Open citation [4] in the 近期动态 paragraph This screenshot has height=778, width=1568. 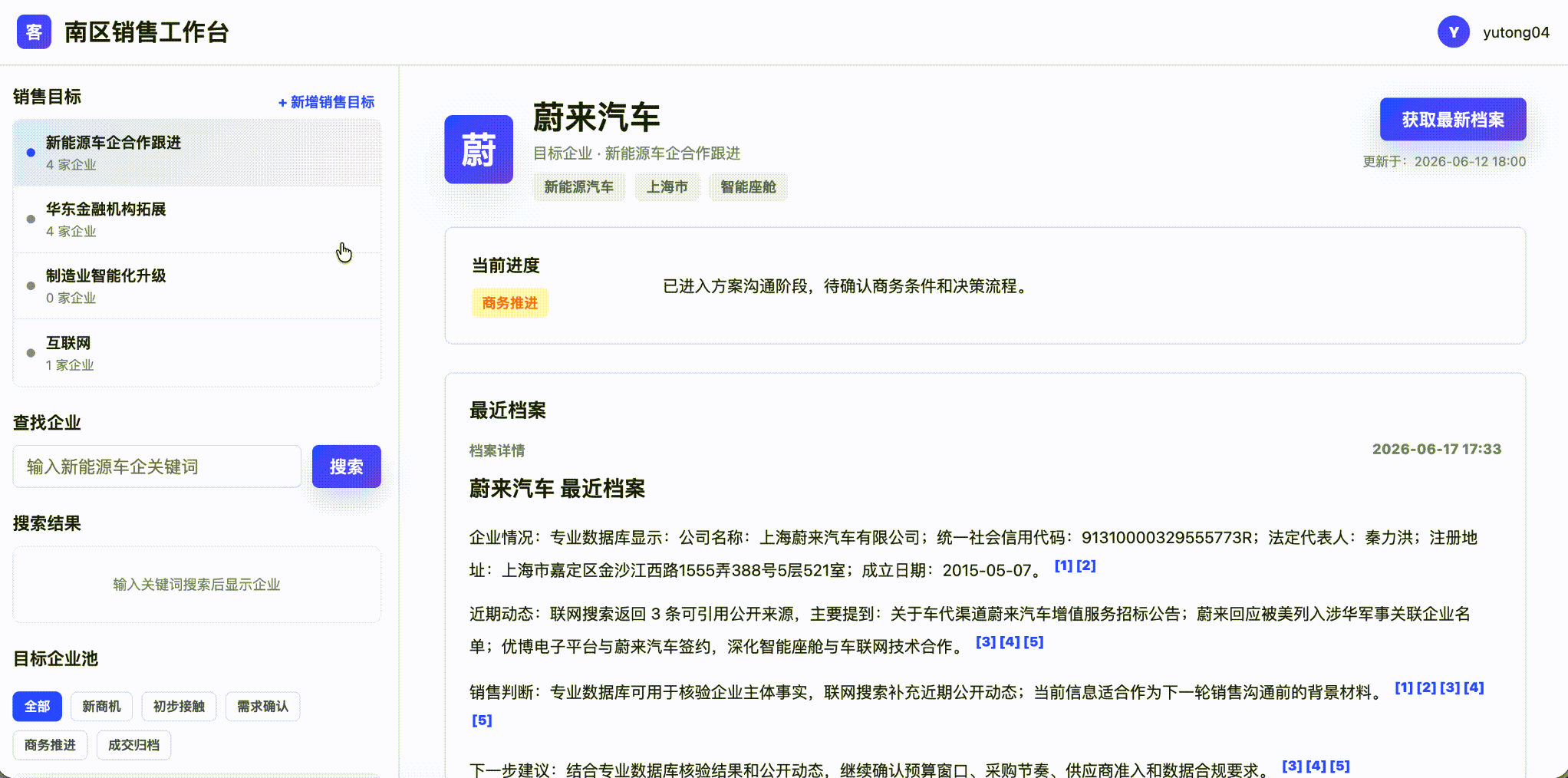pyautogui.click(x=1010, y=641)
